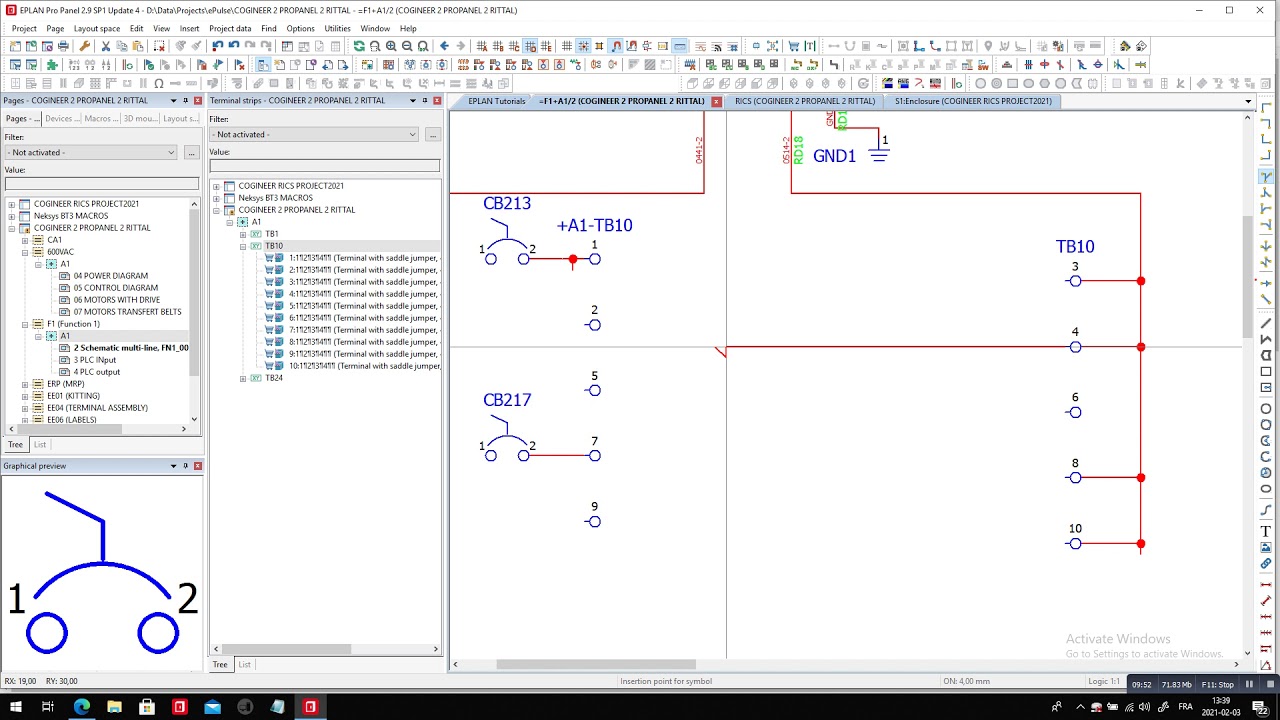The height and width of the screenshot is (720, 1280).
Task: Expand the CA1 node in Pages tree
Action: coord(25,240)
